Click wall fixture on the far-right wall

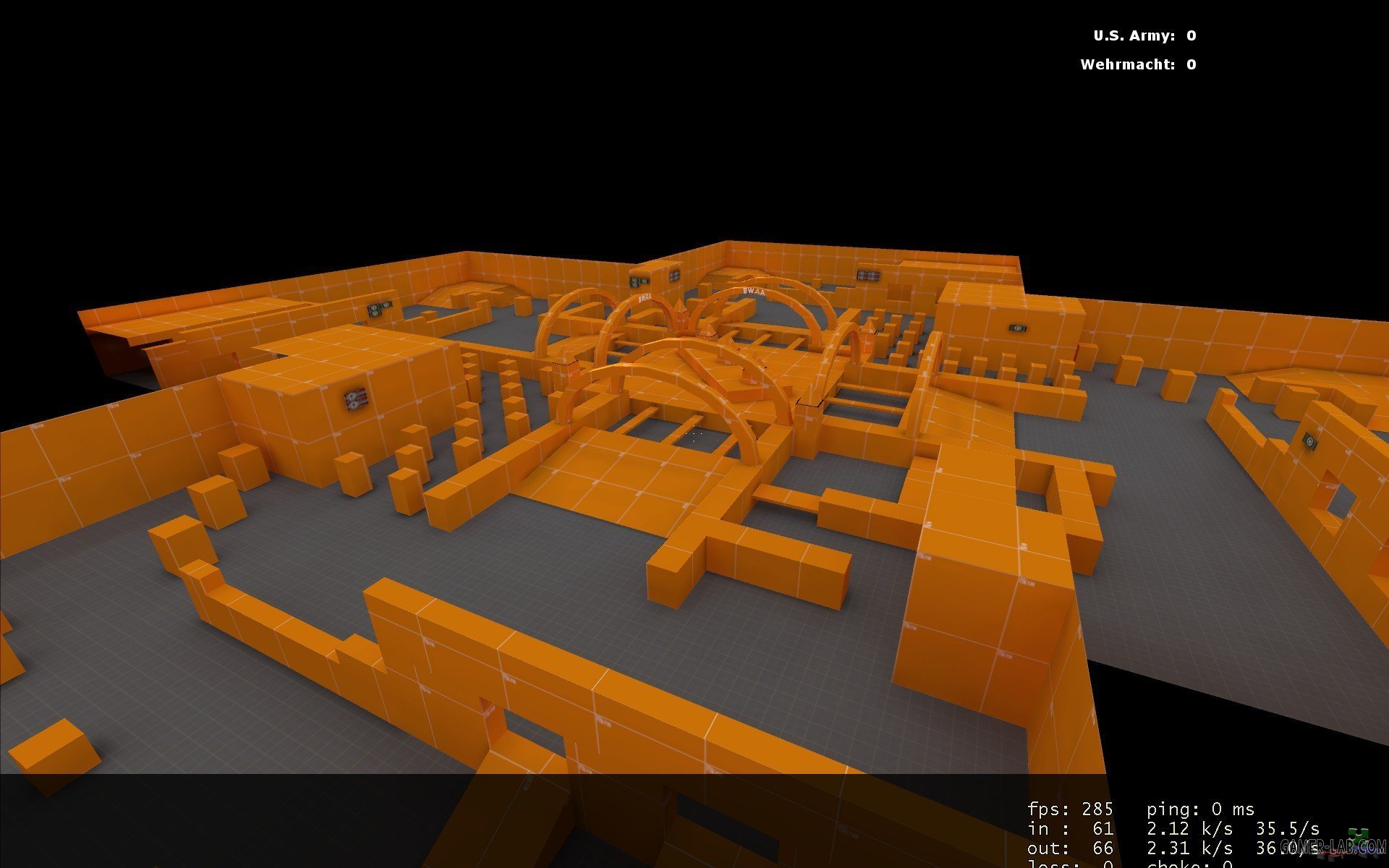pos(1309,440)
